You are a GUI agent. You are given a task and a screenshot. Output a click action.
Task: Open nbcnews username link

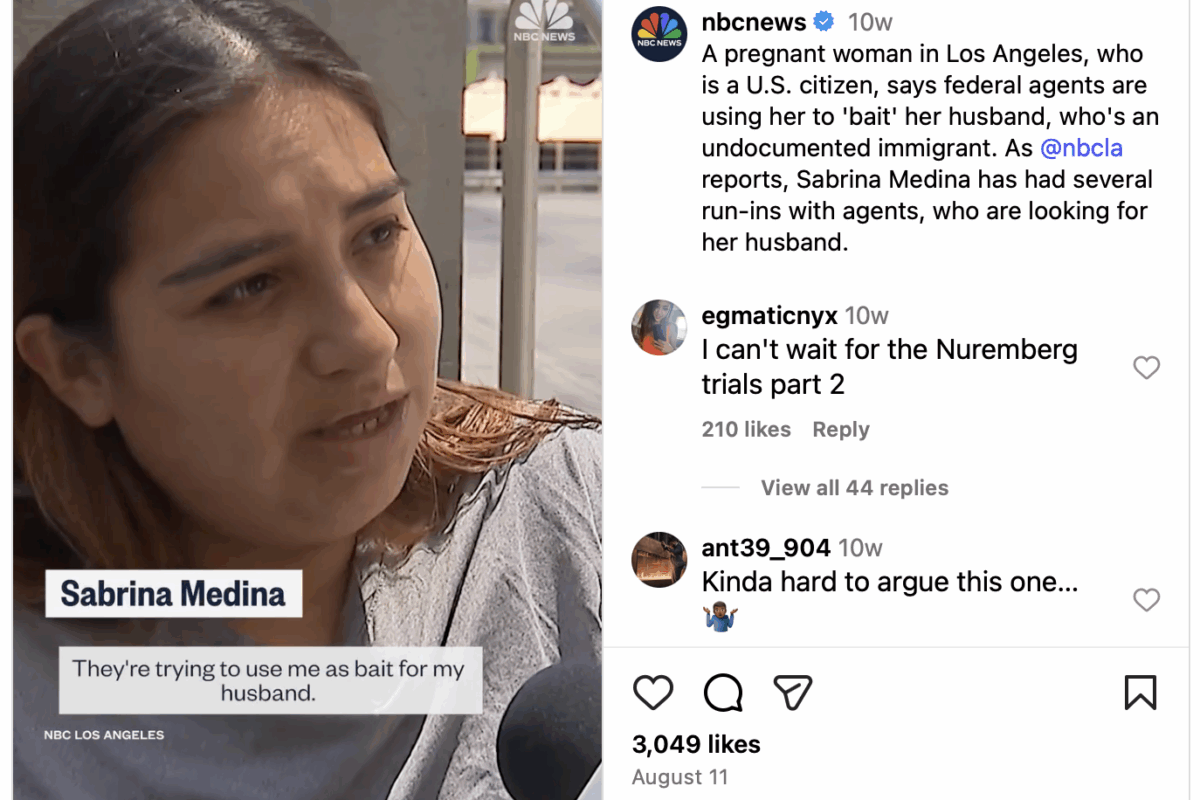coord(754,21)
